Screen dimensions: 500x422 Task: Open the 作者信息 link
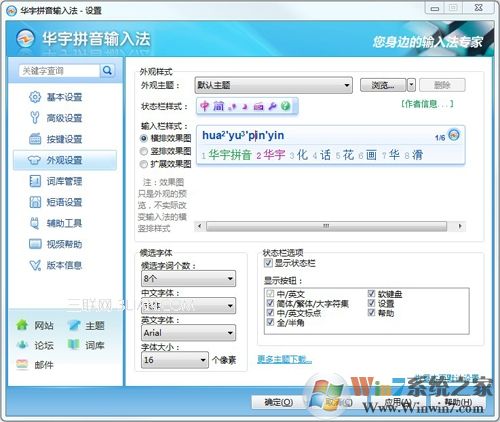point(427,104)
